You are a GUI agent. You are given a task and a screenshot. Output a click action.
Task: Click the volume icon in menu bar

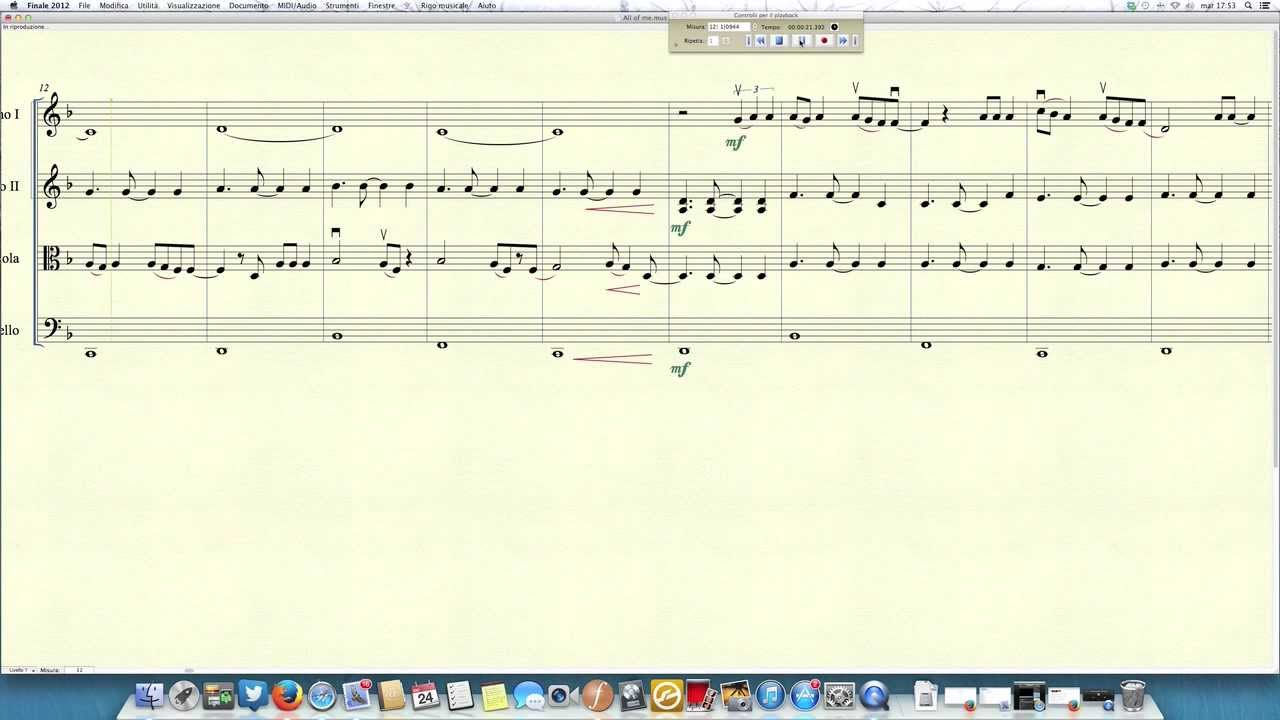tap(1189, 5)
